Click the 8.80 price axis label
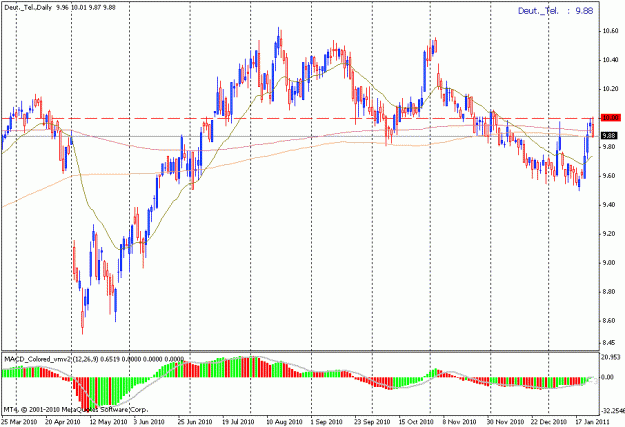The image size is (625, 427). [611, 292]
